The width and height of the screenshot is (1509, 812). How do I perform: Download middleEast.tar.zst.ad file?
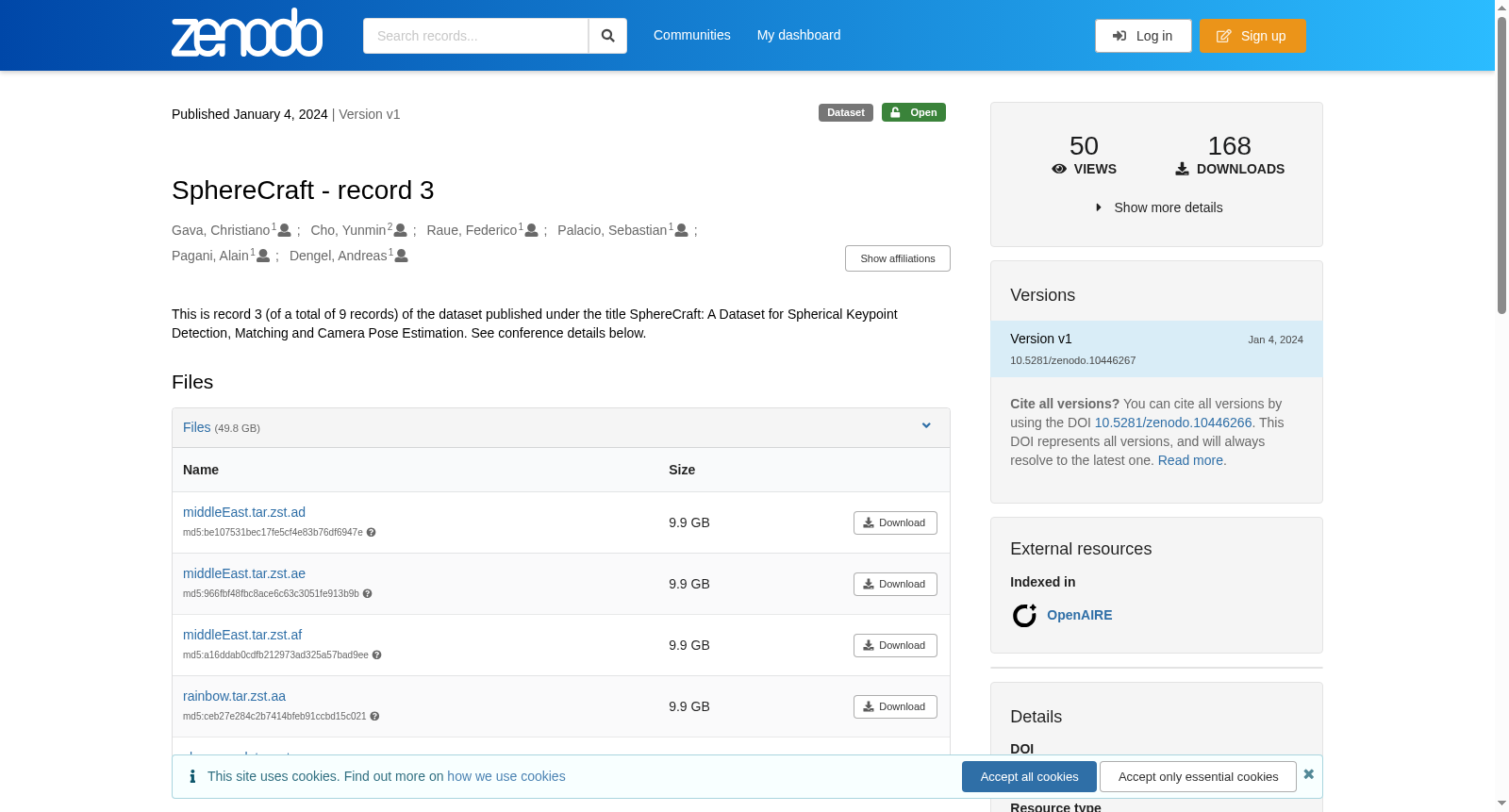pos(895,522)
